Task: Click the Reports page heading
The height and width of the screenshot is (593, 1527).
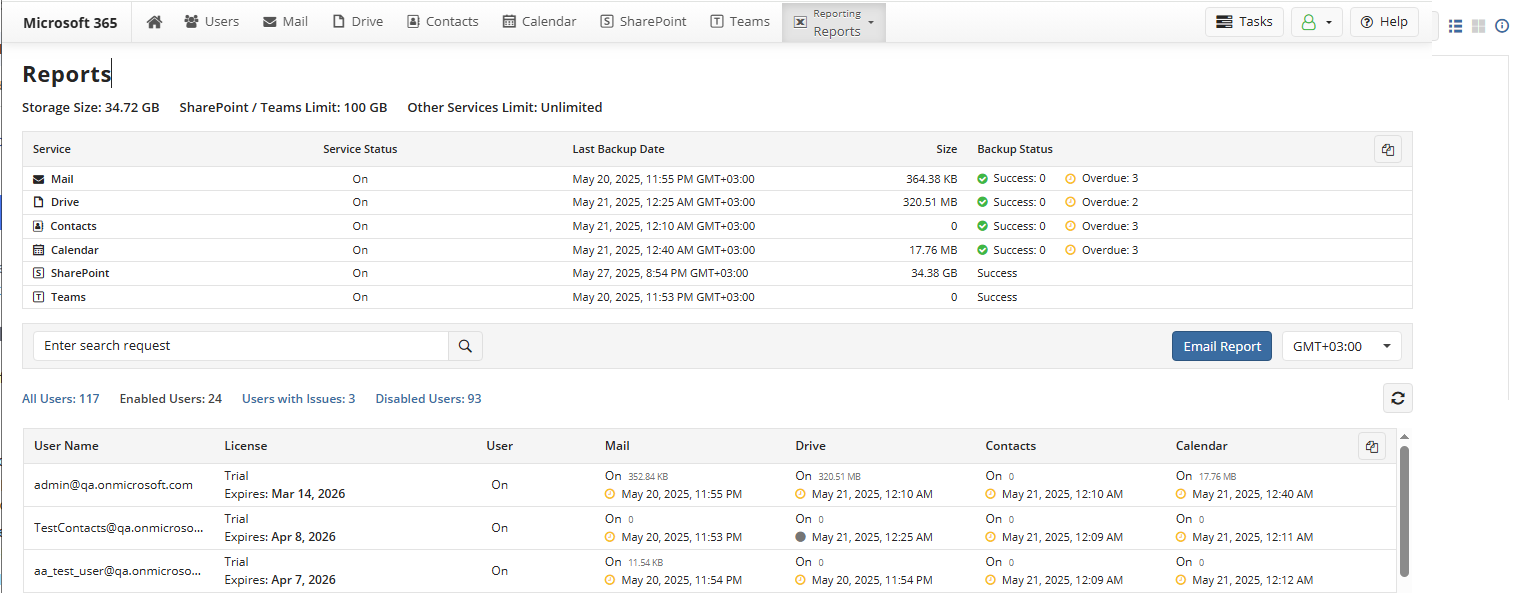Action: pyautogui.click(x=66, y=74)
